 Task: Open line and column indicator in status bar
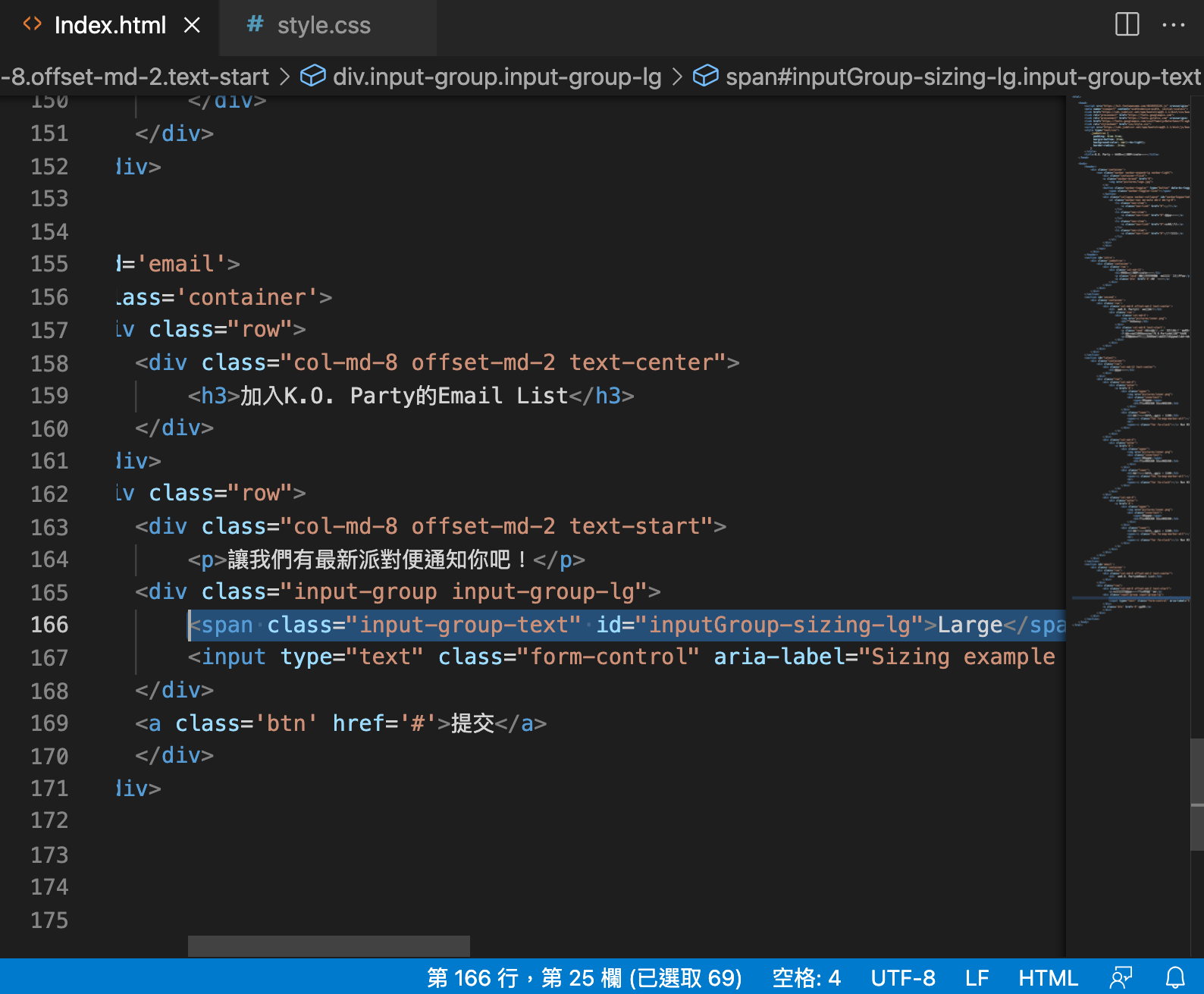(584, 977)
